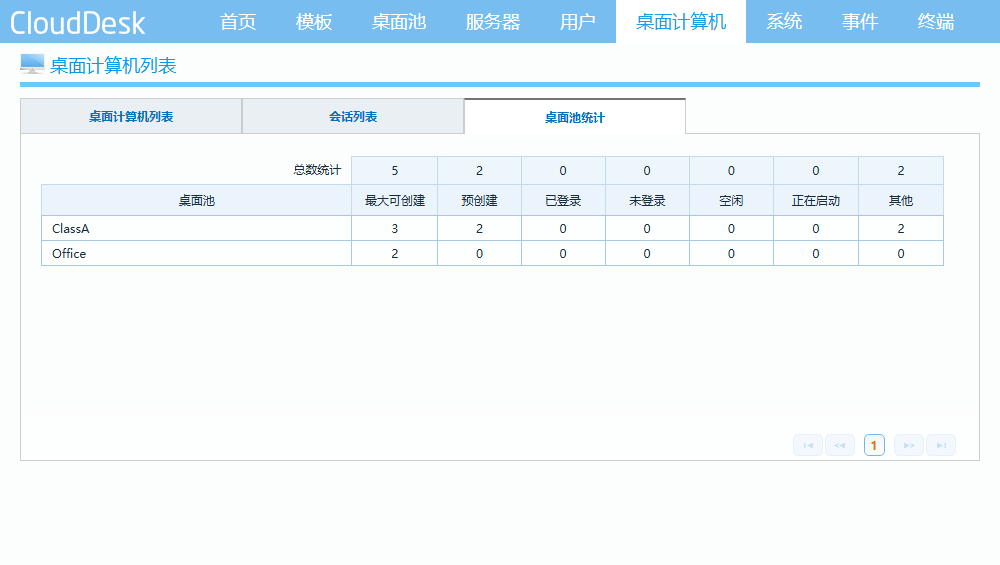The image size is (1000, 565).
Task: Click total 其他 value 2
Action: pyautogui.click(x=901, y=170)
